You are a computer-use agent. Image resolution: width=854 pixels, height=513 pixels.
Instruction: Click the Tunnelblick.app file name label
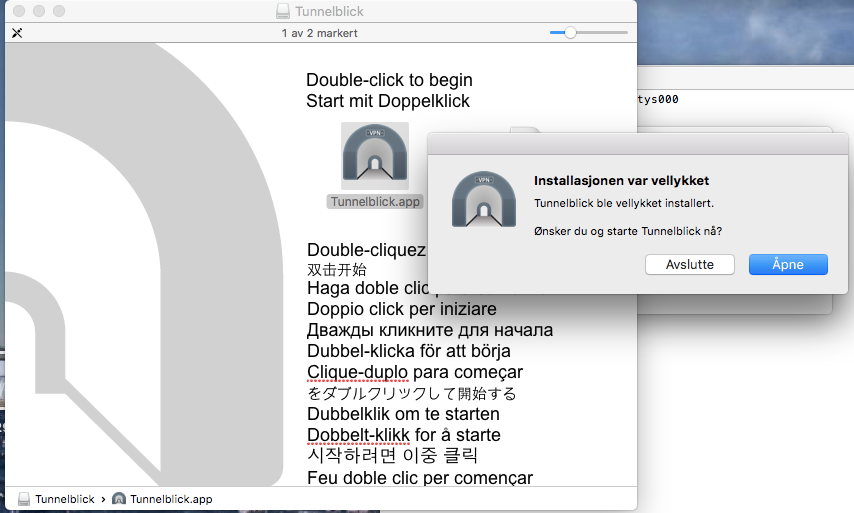(375, 201)
